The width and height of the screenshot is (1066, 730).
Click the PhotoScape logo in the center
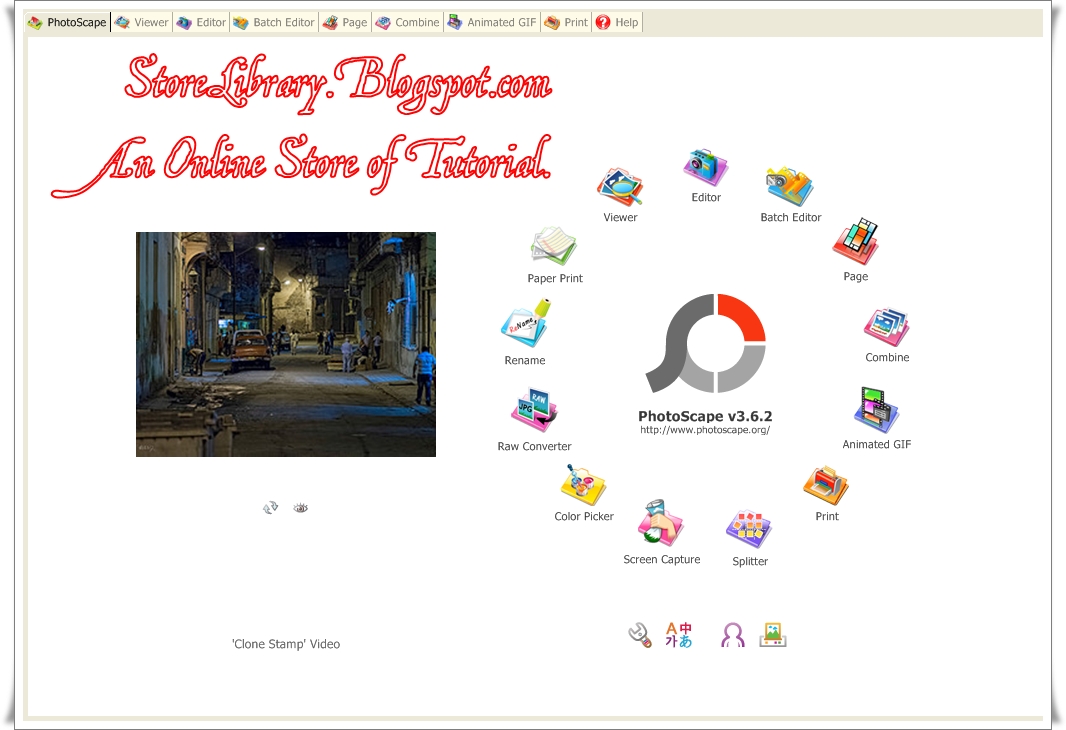(x=706, y=343)
